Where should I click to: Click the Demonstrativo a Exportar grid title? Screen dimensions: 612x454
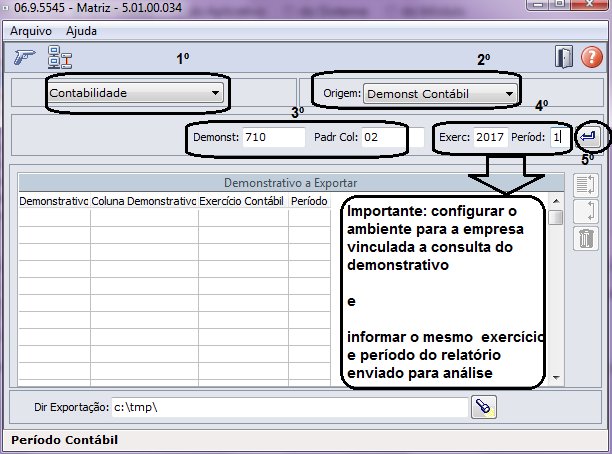291,183
